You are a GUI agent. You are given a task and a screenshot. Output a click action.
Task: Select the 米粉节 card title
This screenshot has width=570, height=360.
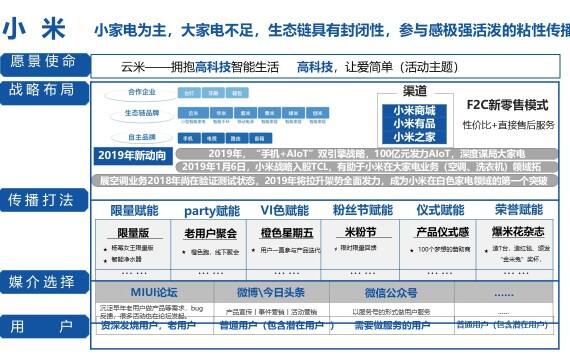[x=360, y=232]
